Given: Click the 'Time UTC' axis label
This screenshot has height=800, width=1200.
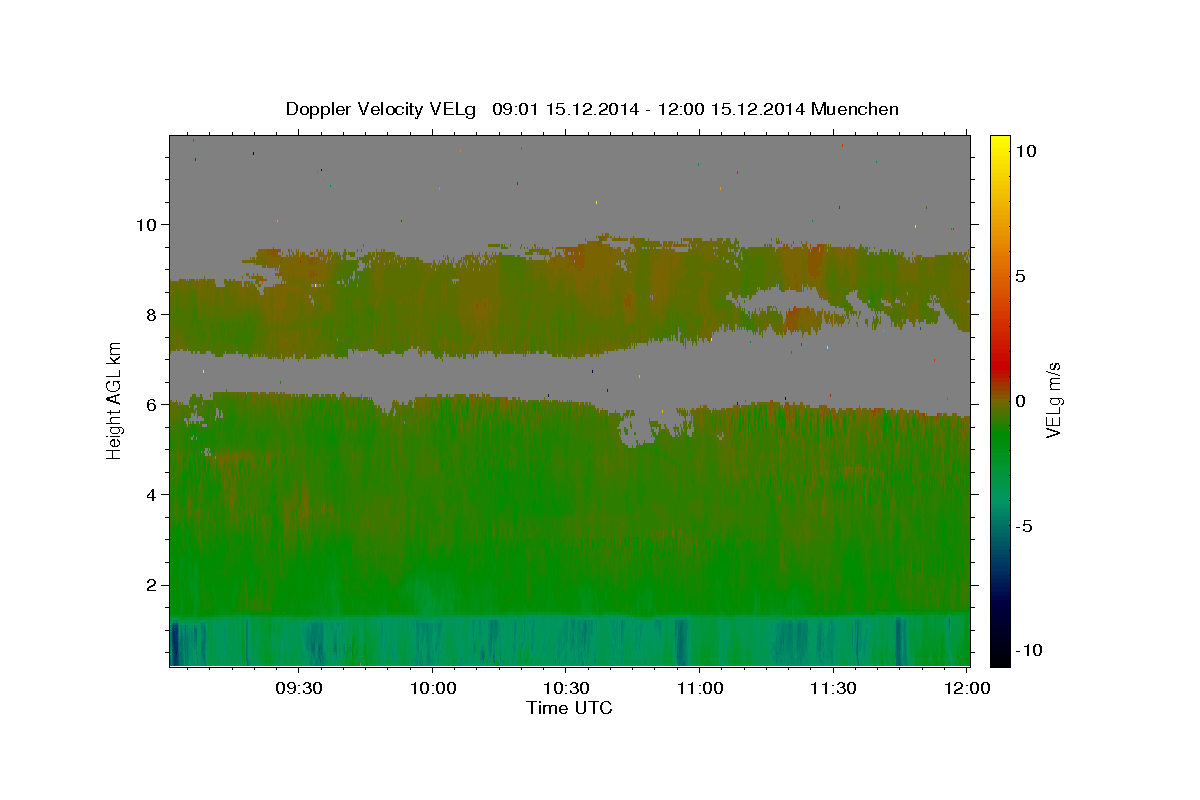Looking at the screenshot, I should 569,708.
